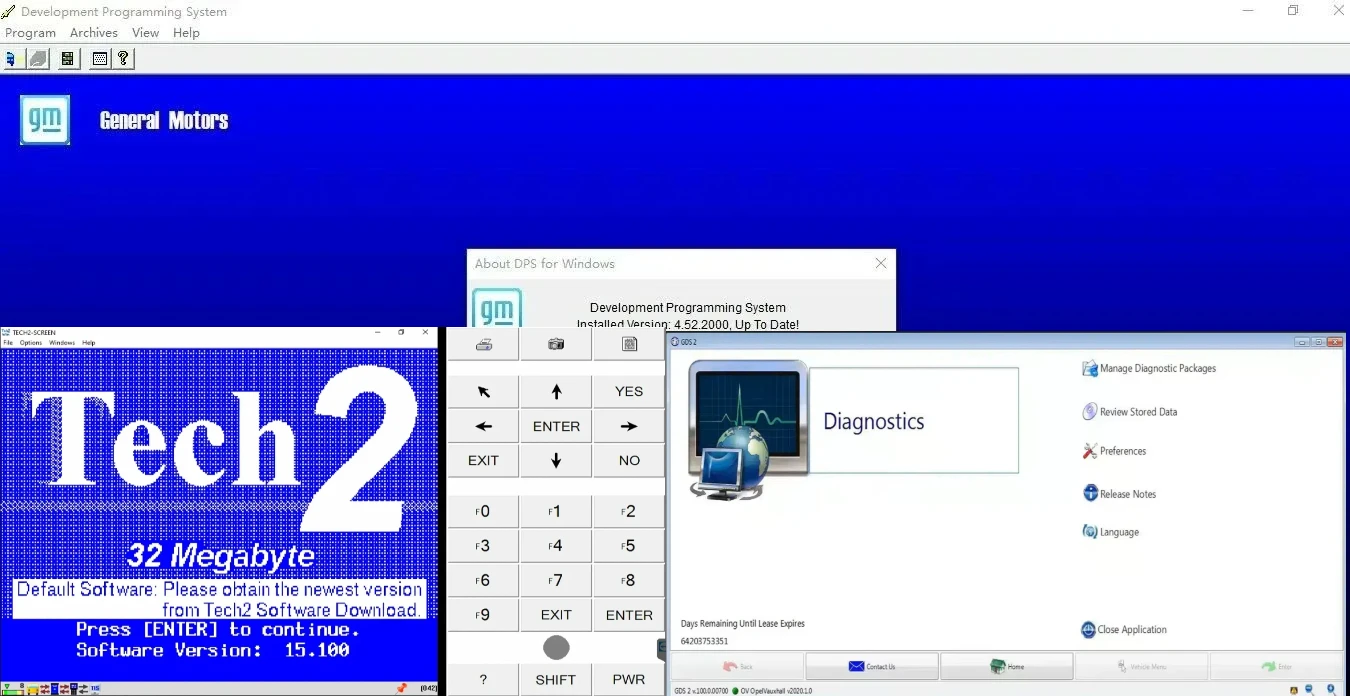Click the TIS icon in Tech2 status bar

[x=95, y=689]
